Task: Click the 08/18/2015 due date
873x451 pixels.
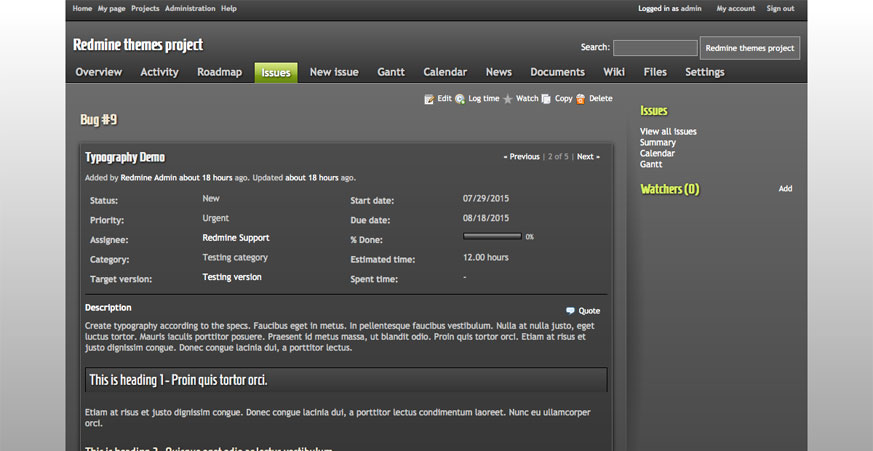Action: pyautogui.click(x=486, y=218)
